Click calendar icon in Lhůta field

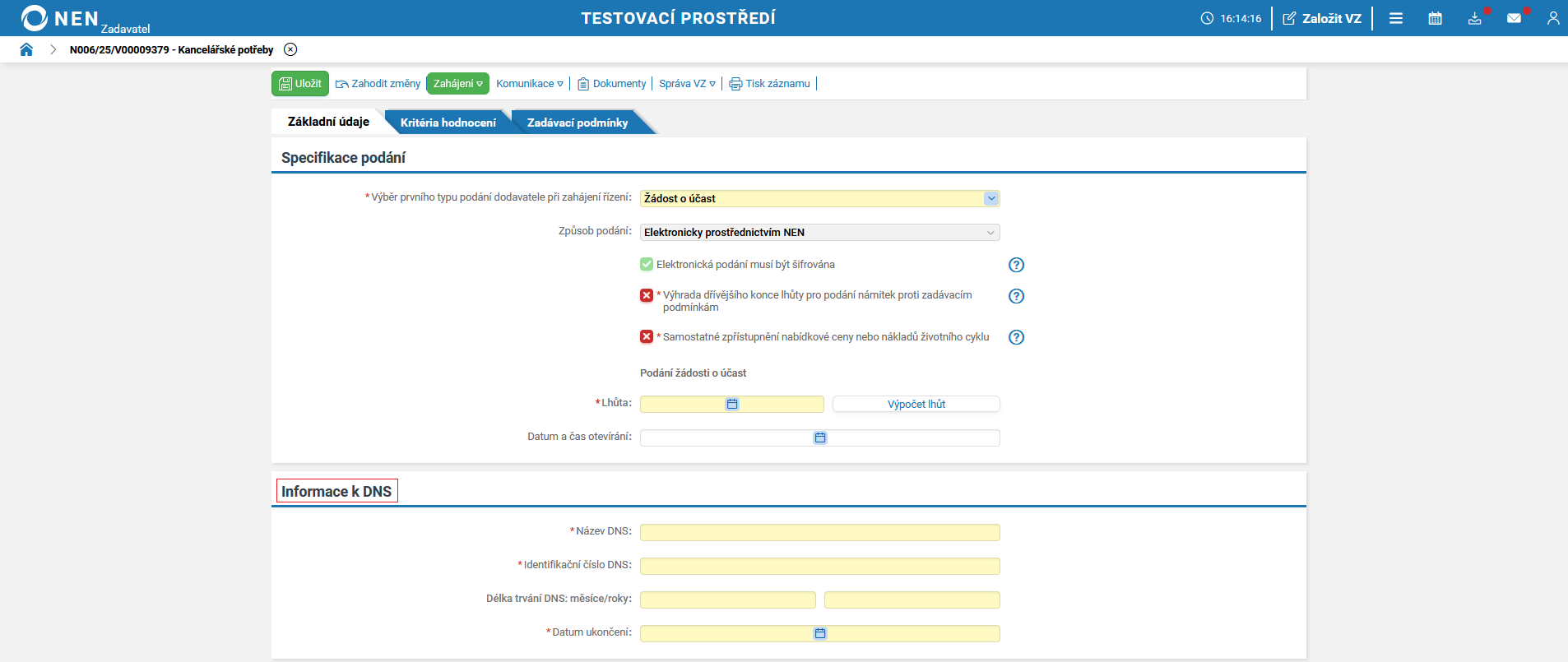(x=732, y=404)
